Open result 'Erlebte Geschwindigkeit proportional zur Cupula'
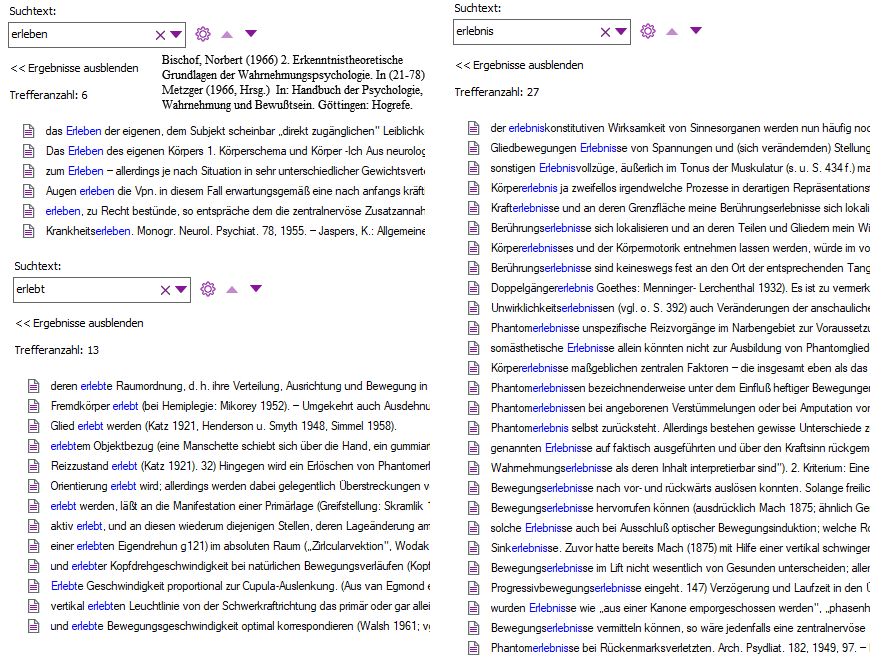The image size is (884, 663). pyautogui.click(x=240, y=586)
